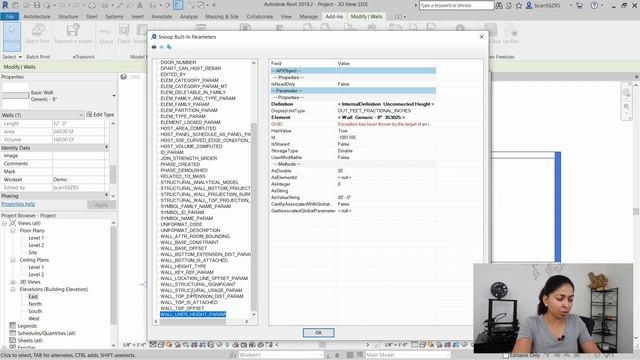640x360 pixels.
Task: Click the Check tool in Model Review panel
Action: pyautogui.click(x=124, y=33)
